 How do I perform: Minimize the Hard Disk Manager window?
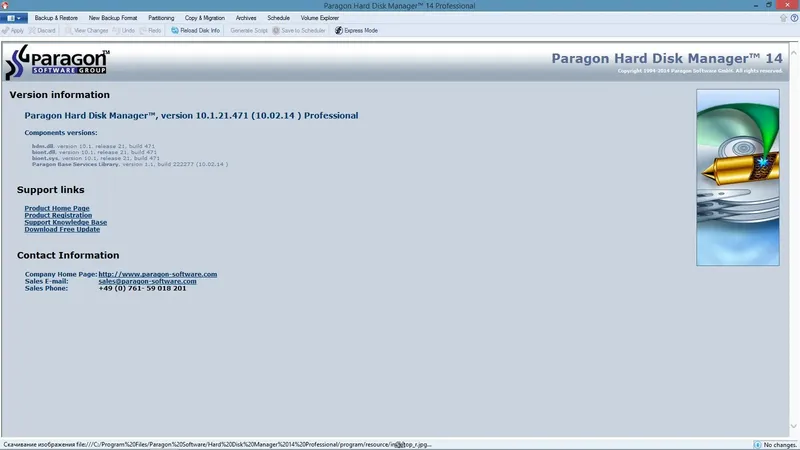756,5
